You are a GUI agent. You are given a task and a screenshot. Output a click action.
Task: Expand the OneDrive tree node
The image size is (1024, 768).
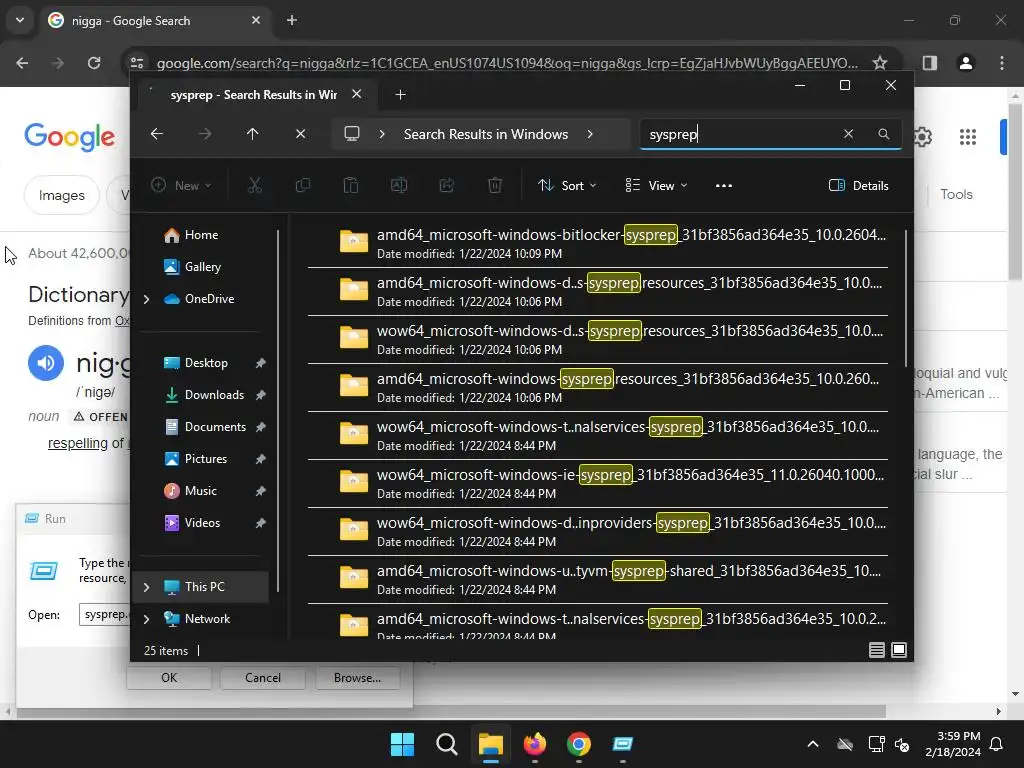point(146,299)
